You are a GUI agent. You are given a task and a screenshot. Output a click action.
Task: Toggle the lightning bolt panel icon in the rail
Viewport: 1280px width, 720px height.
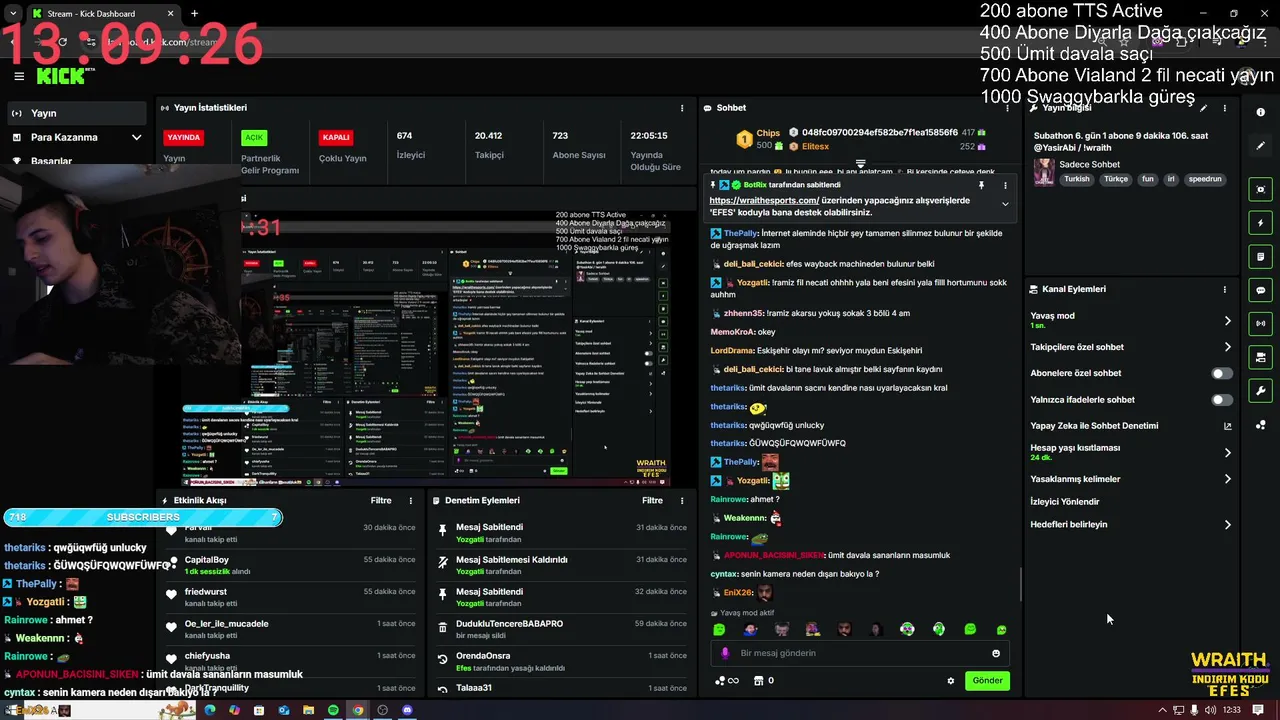(1261, 223)
